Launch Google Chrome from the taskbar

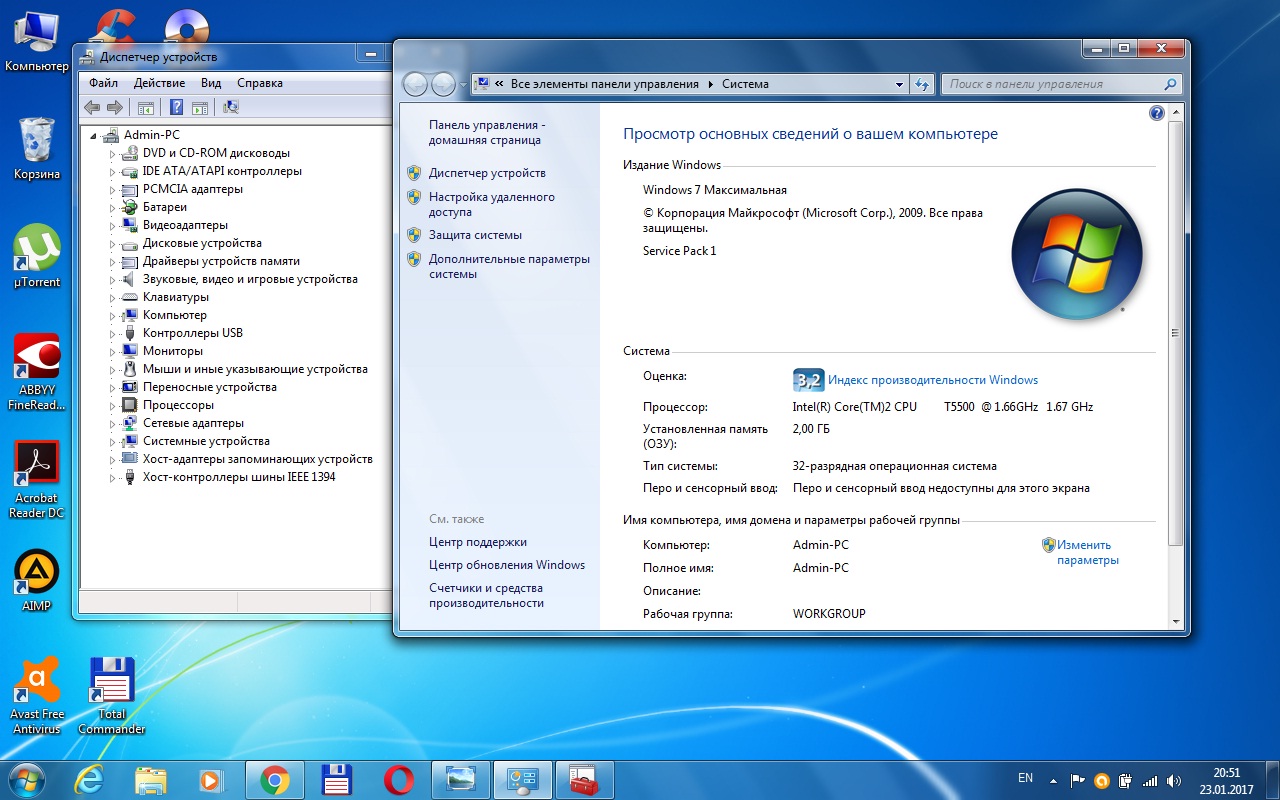click(x=275, y=780)
